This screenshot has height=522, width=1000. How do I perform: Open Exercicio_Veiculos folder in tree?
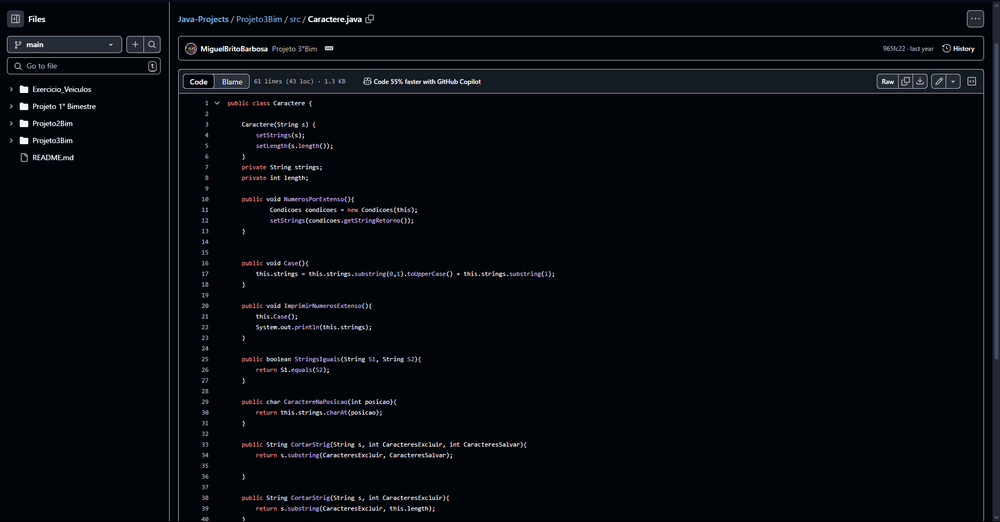point(61,89)
